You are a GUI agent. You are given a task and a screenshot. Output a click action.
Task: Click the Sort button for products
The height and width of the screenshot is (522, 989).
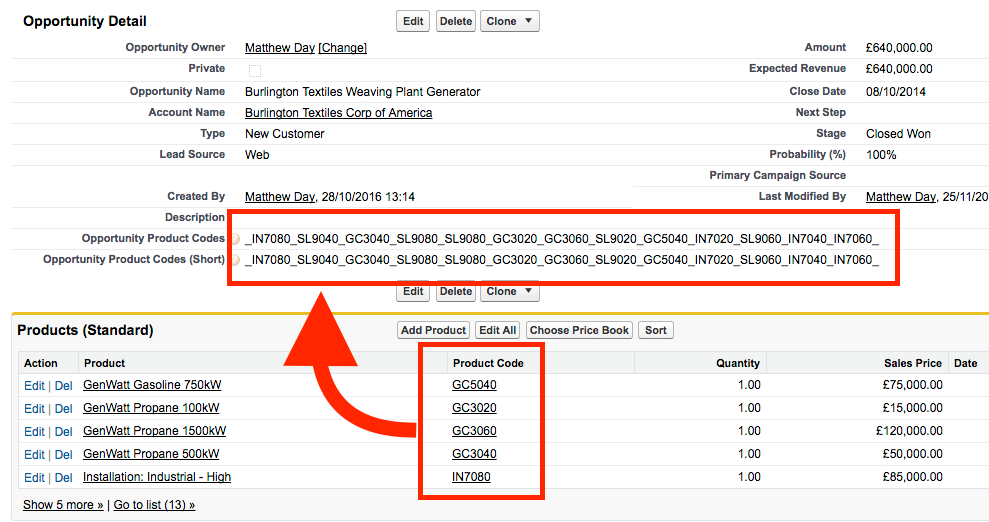[656, 330]
